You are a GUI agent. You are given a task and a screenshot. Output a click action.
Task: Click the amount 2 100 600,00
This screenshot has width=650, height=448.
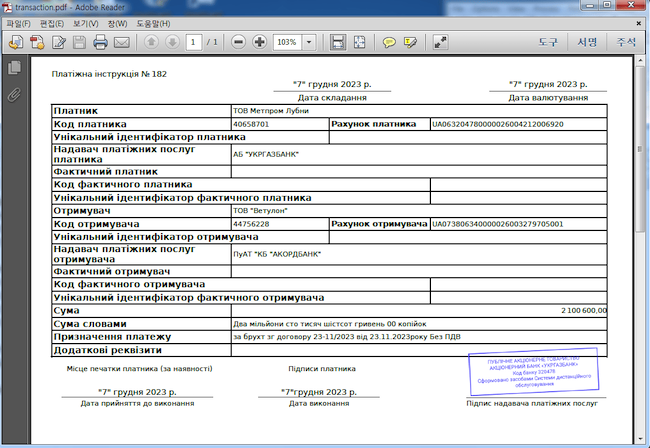click(584, 310)
